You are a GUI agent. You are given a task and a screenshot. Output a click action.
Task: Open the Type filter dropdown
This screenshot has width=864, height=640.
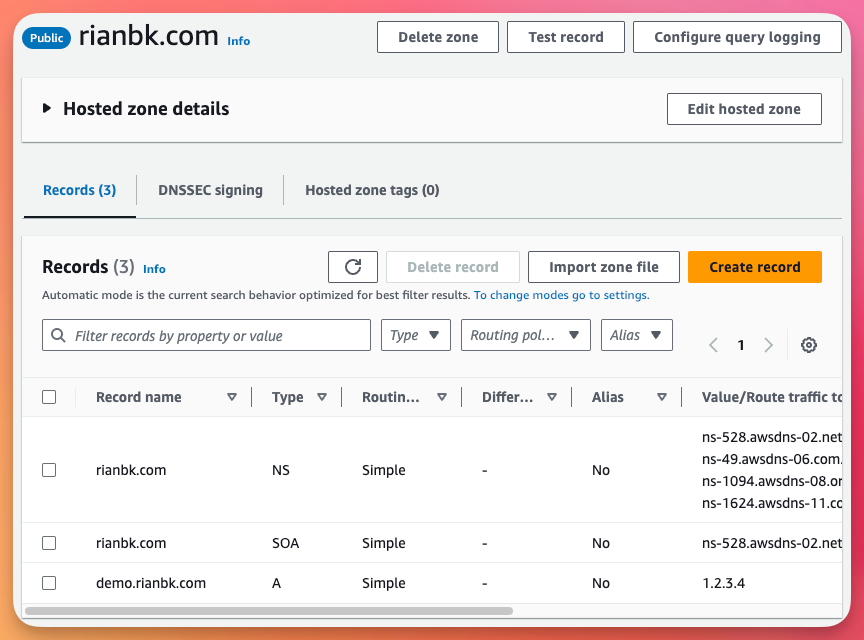coord(415,335)
